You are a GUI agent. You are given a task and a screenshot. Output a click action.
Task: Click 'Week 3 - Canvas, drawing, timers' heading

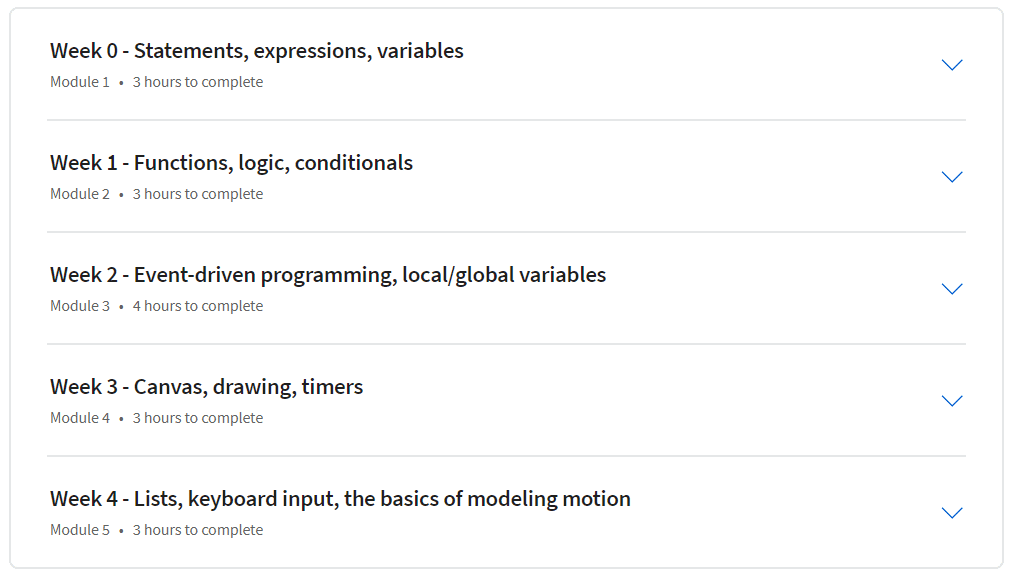click(206, 387)
